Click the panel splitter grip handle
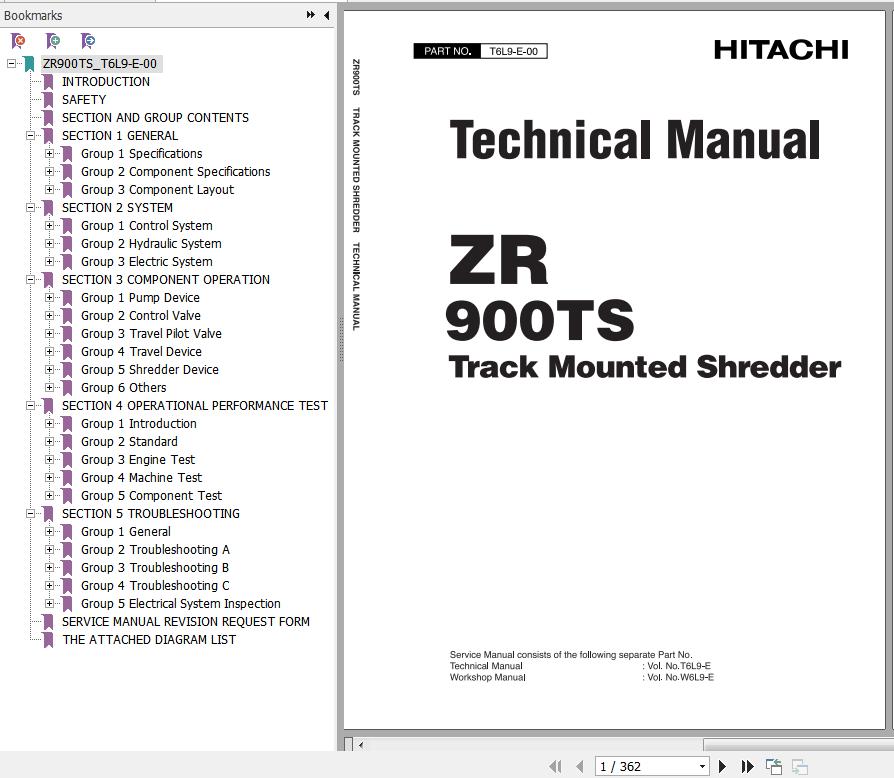894x778 pixels. coord(341,341)
